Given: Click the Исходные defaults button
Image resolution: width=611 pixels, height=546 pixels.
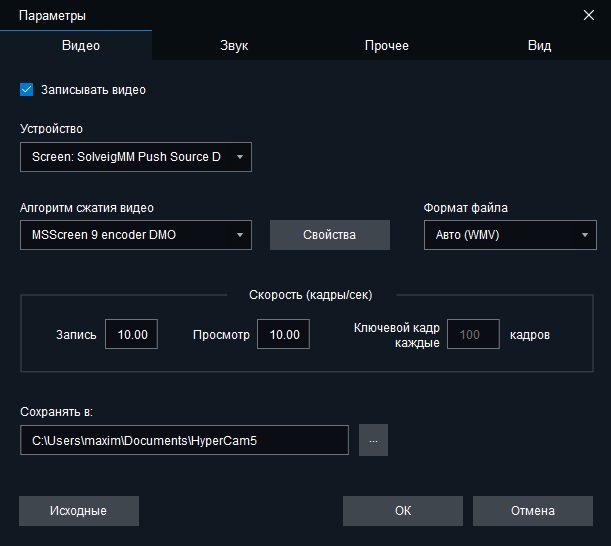Looking at the screenshot, I should pyautogui.click(x=79, y=511).
